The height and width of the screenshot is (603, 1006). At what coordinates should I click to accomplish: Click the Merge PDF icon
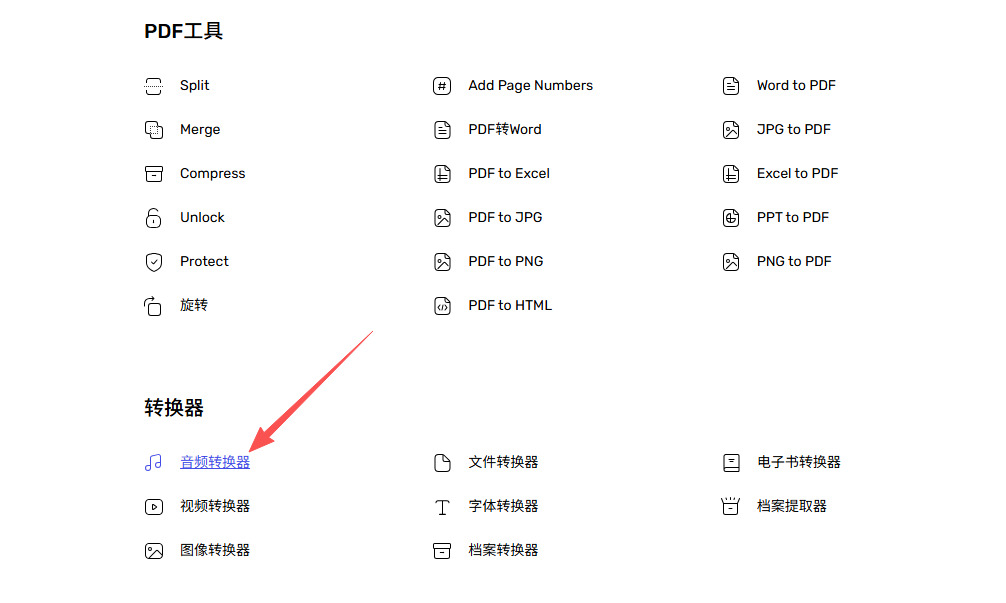153,130
